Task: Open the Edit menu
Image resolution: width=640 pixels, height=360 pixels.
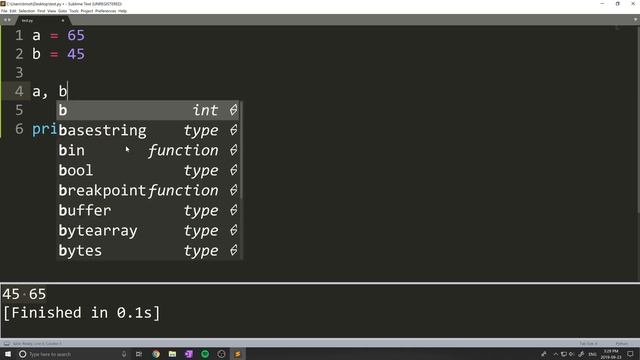Action: coord(13,11)
